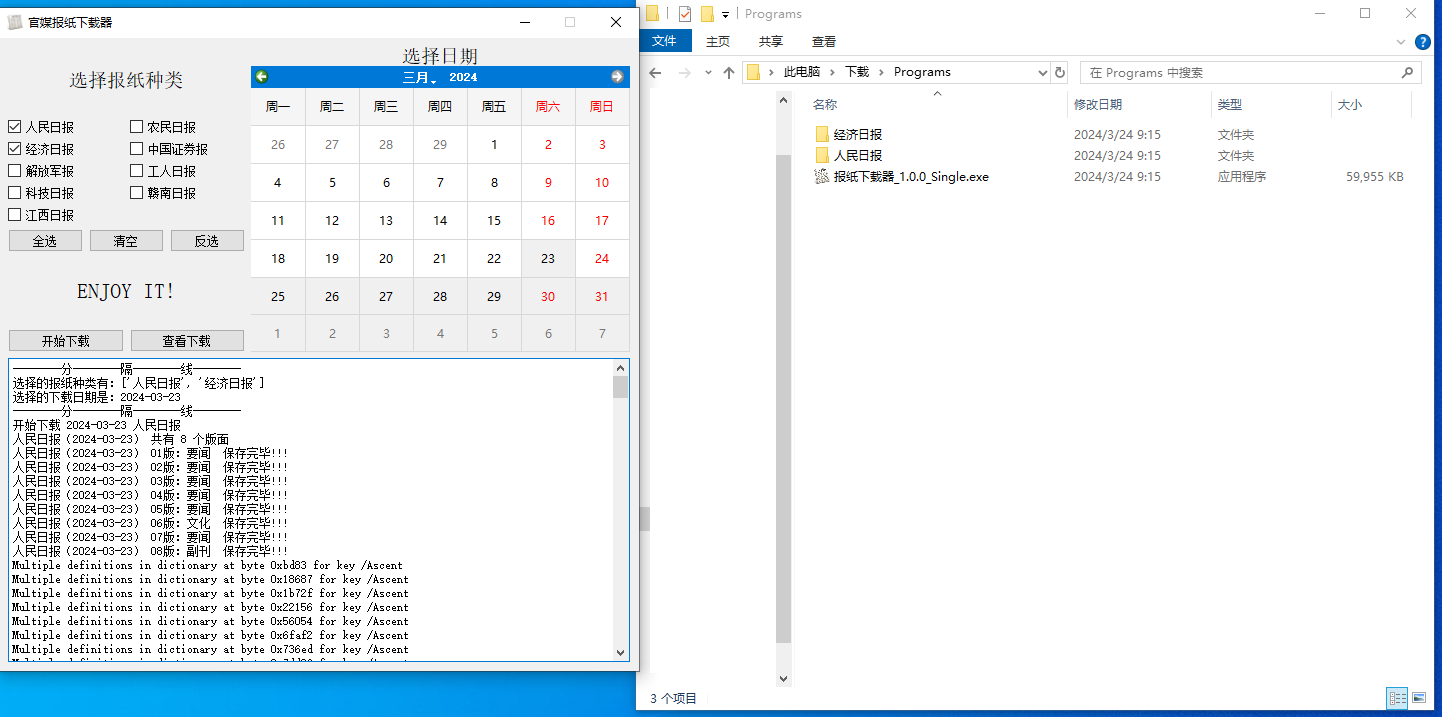Switch Explorer to large icons view
This screenshot has height=717, width=1442.
(1420, 698)
